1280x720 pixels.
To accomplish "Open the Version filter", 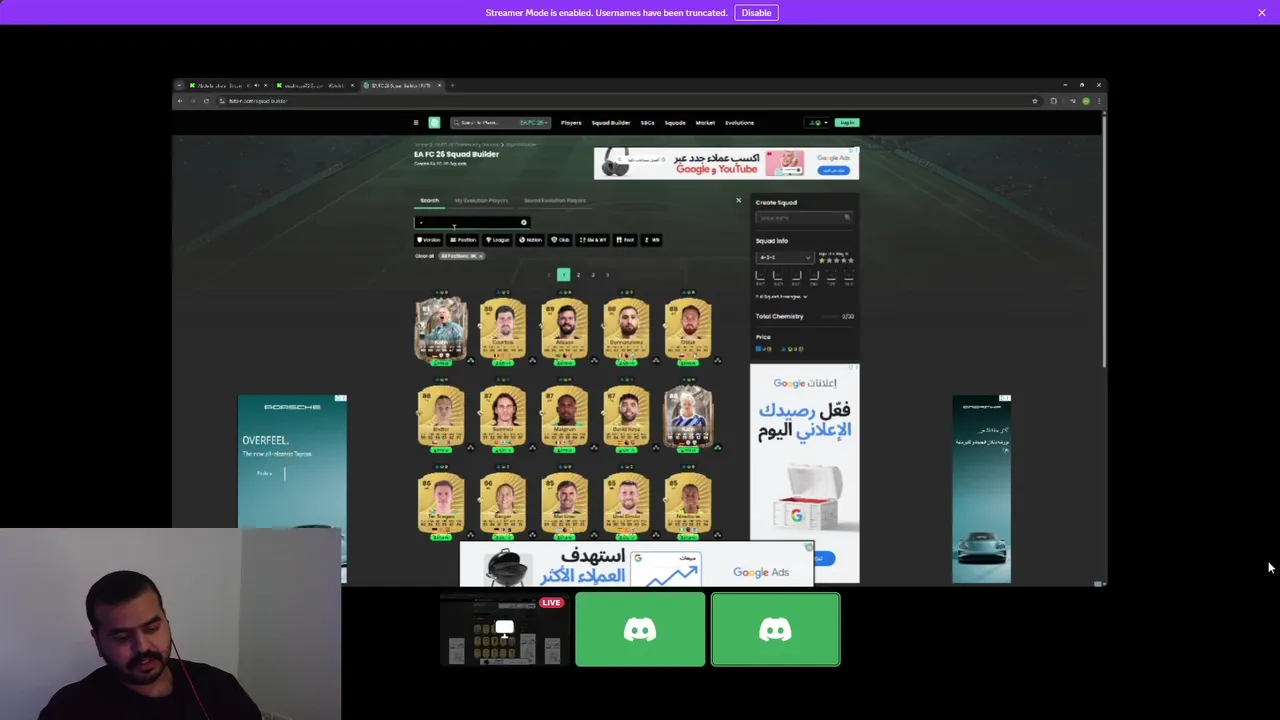I will click(429, 240).
